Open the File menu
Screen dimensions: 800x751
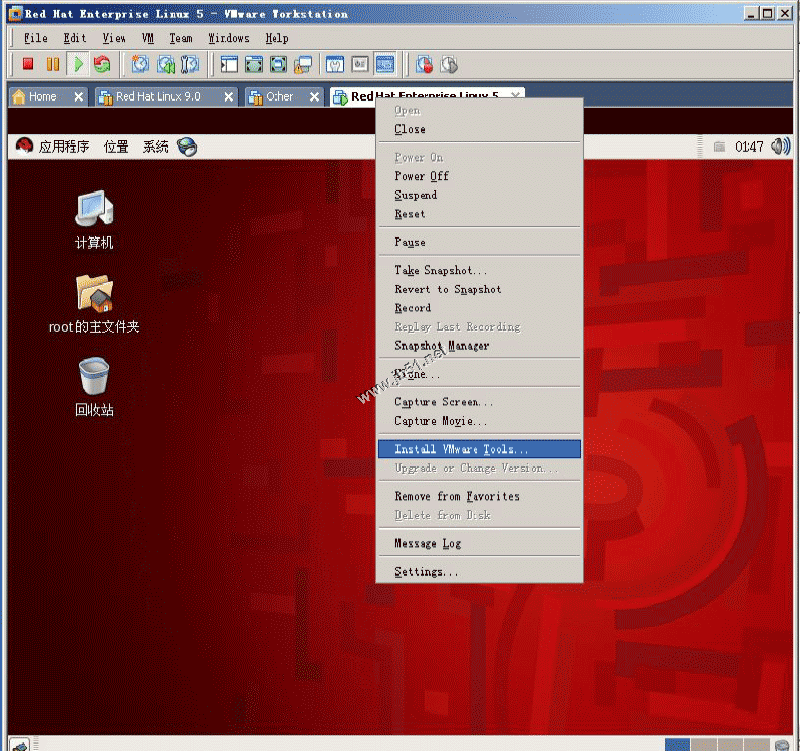click(36, 38)
